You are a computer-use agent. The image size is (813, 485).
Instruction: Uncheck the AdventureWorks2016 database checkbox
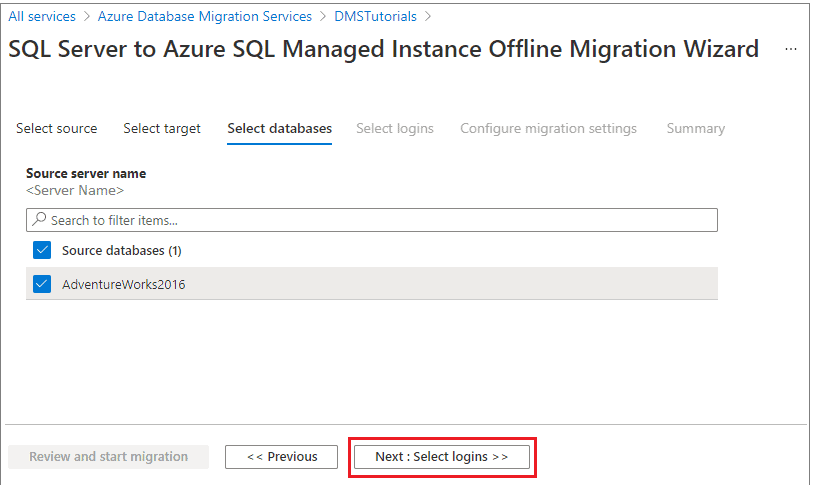click(42, 284)
